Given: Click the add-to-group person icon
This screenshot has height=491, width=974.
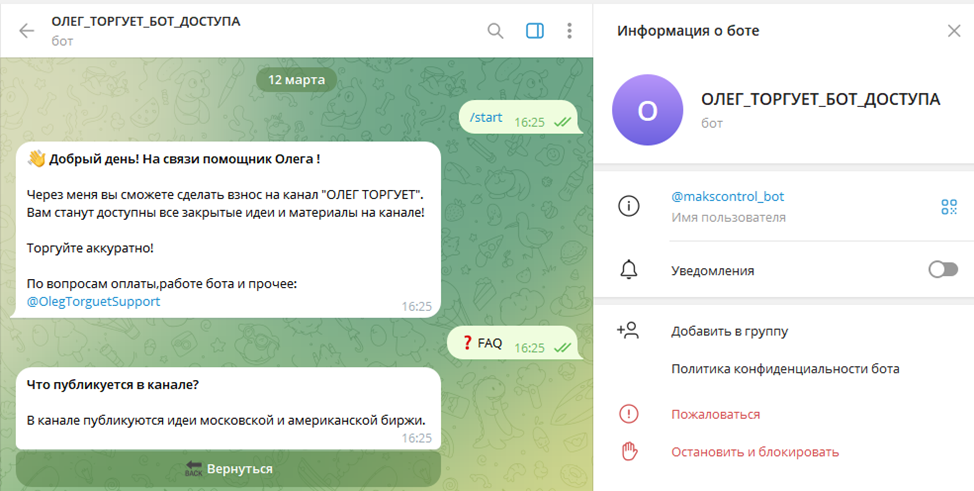Looking at the screenshot, I should (628, 331).
